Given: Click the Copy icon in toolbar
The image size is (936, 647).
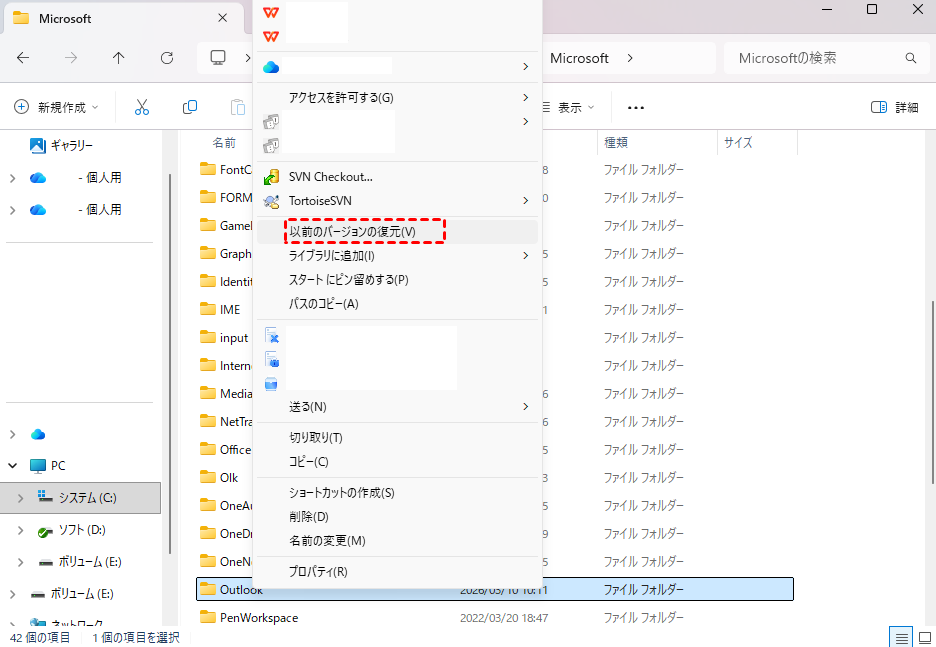Looking at the screenshot, I should [190, 107].
